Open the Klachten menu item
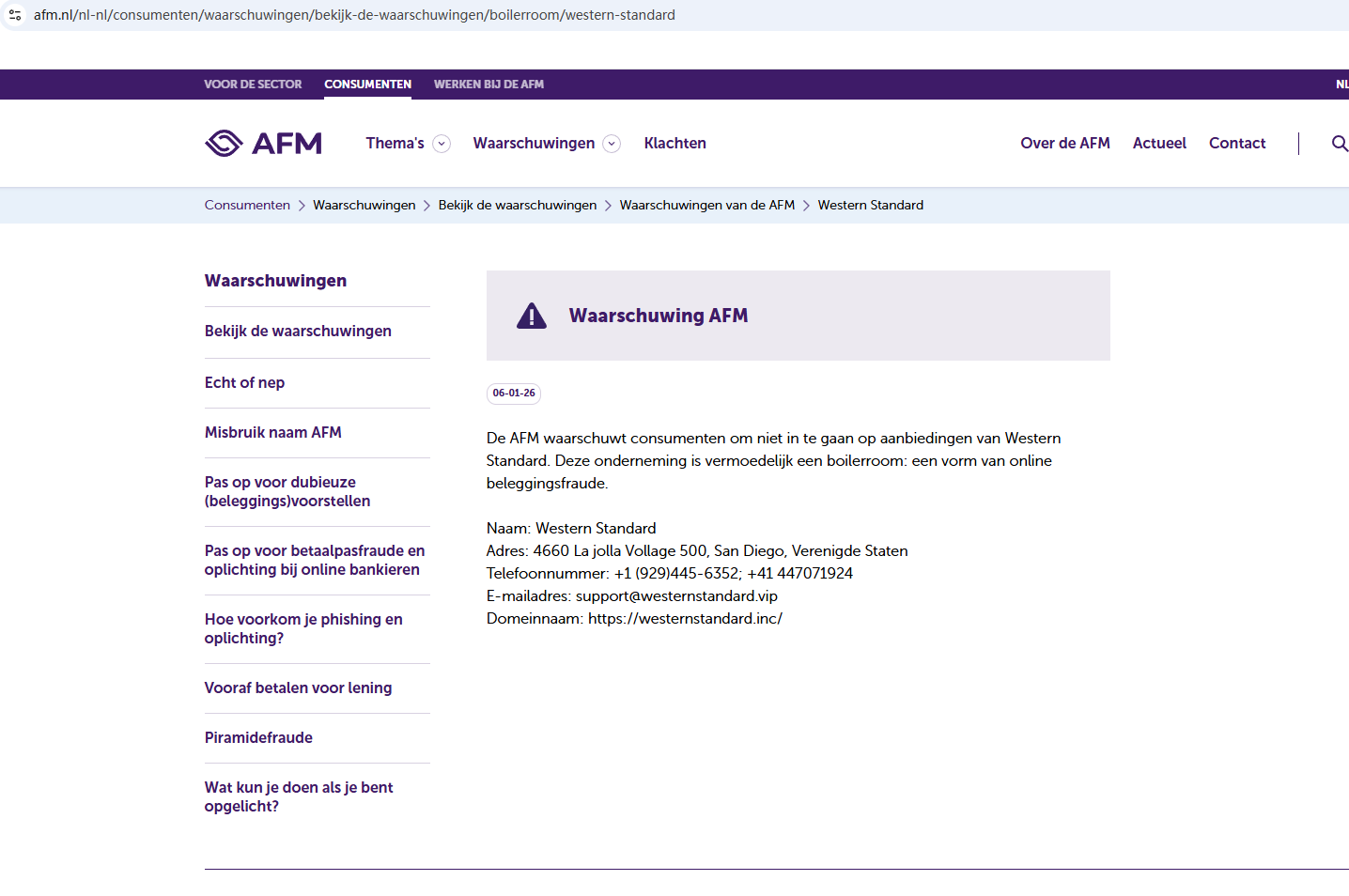This screenshot has width=1349, height=896. [674, 143]
